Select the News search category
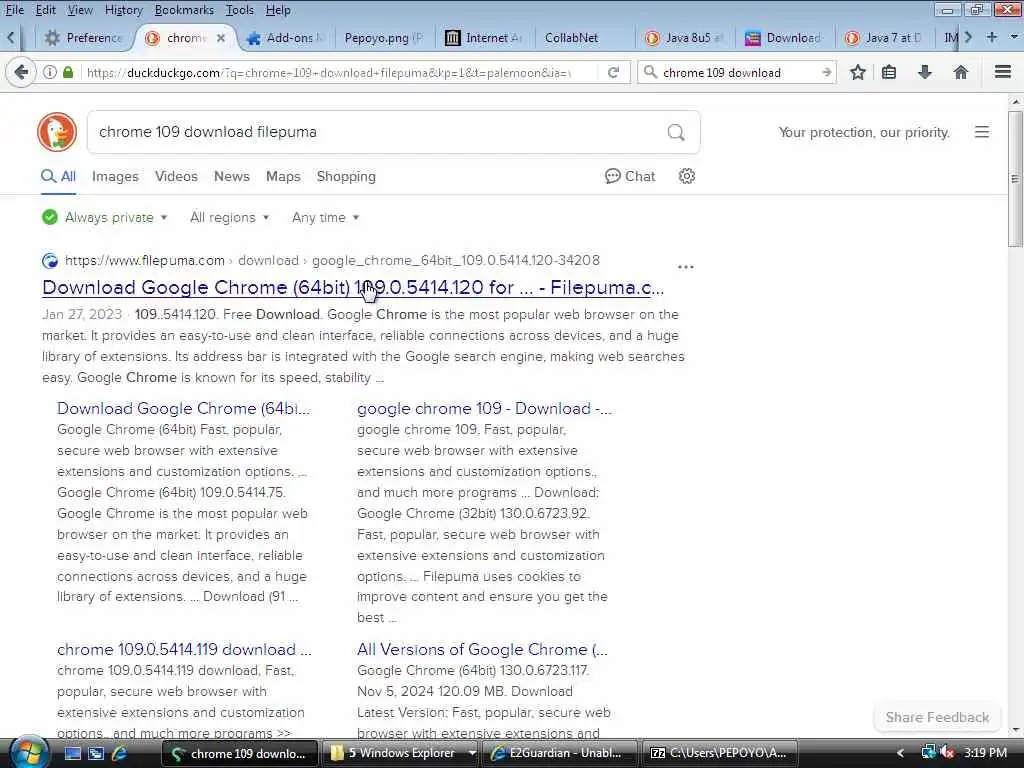1024x768 pixels. point(232,176)
